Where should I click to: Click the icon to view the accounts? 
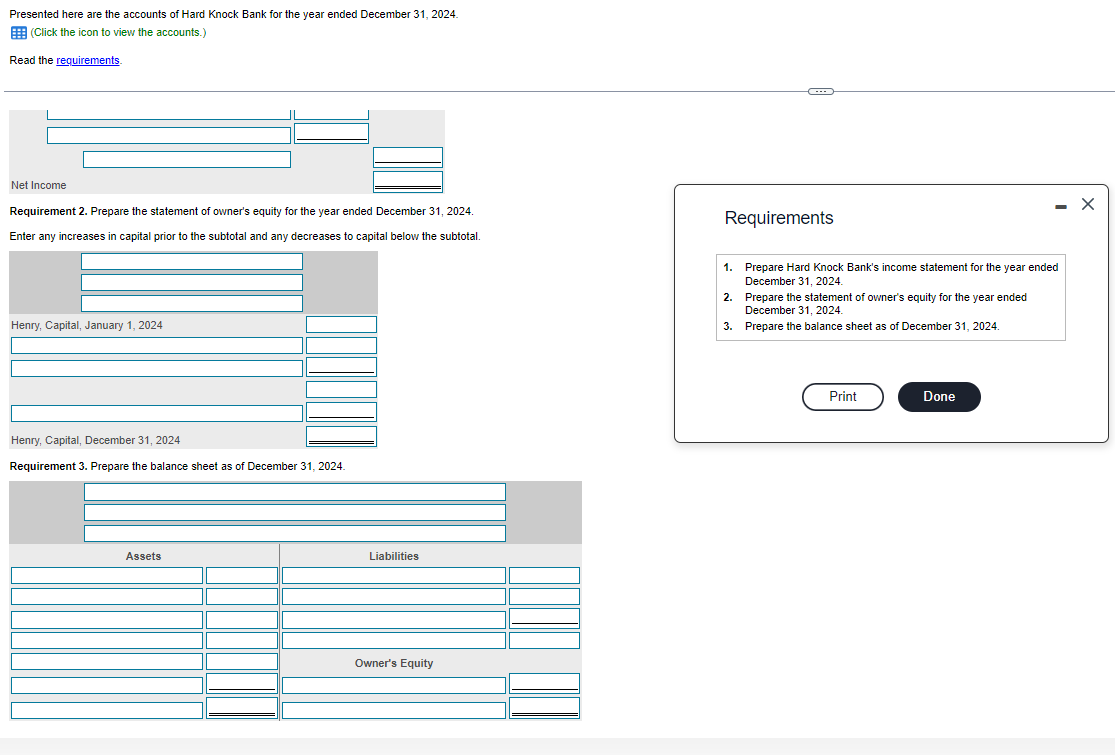pyautogui.click(x=17, y=32)
